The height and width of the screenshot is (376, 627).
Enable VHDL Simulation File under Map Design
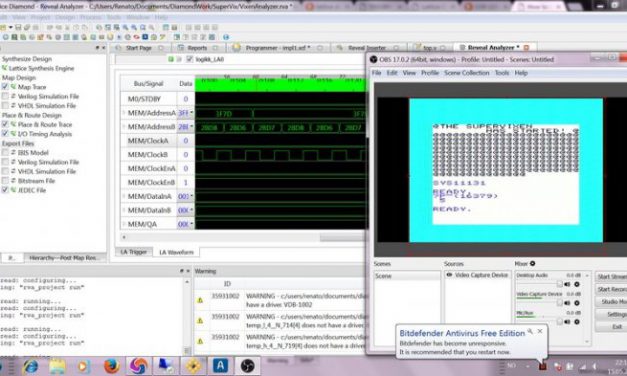(x=5, y=106)
